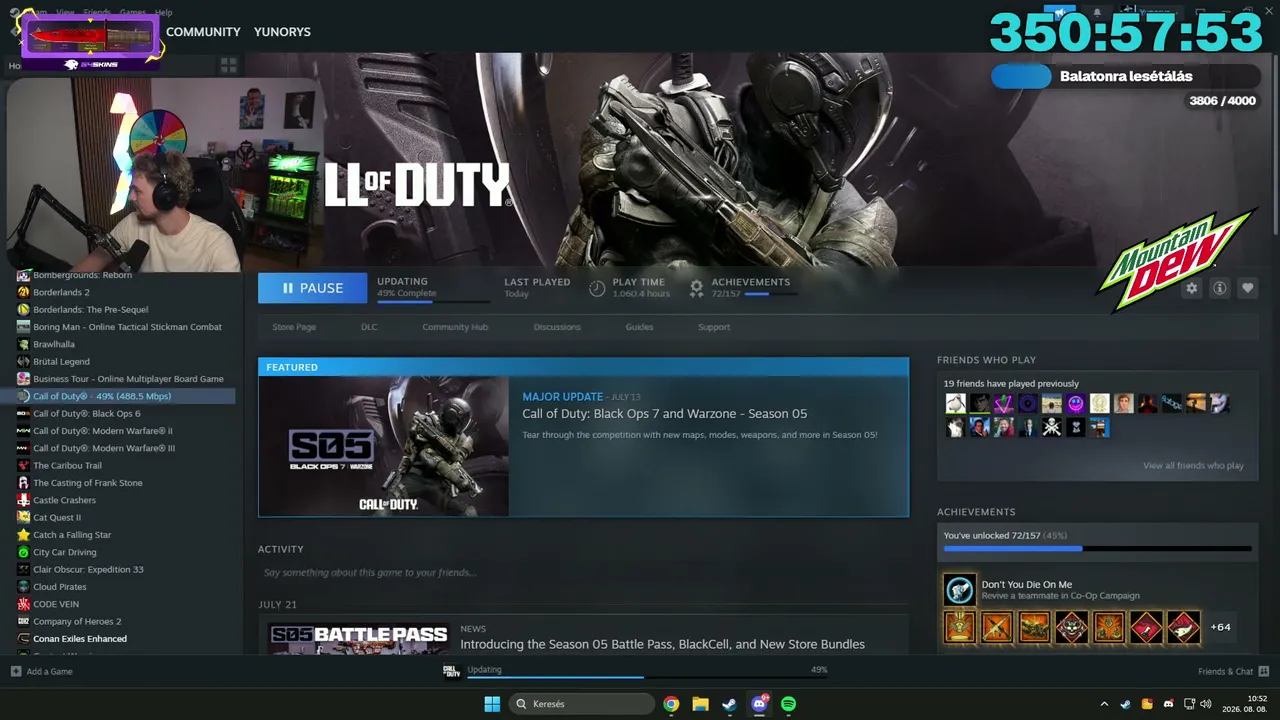The image size is (1280, 720).
Task: Switch library to grid view icon
Action: pyautogui.click(x=229, y=65)
